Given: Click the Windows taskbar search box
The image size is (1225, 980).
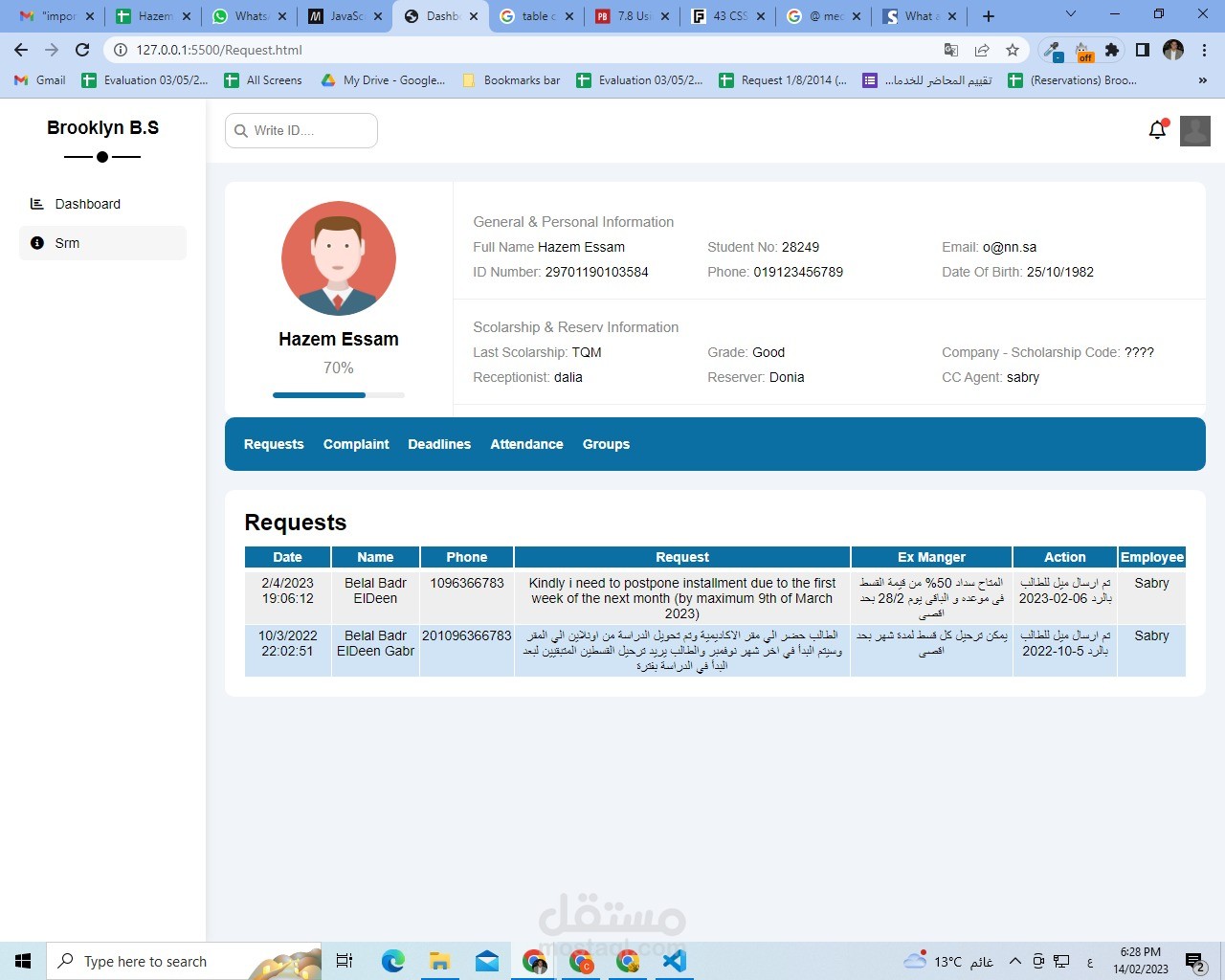Looking at the screenshot, I should coord(184,961).
